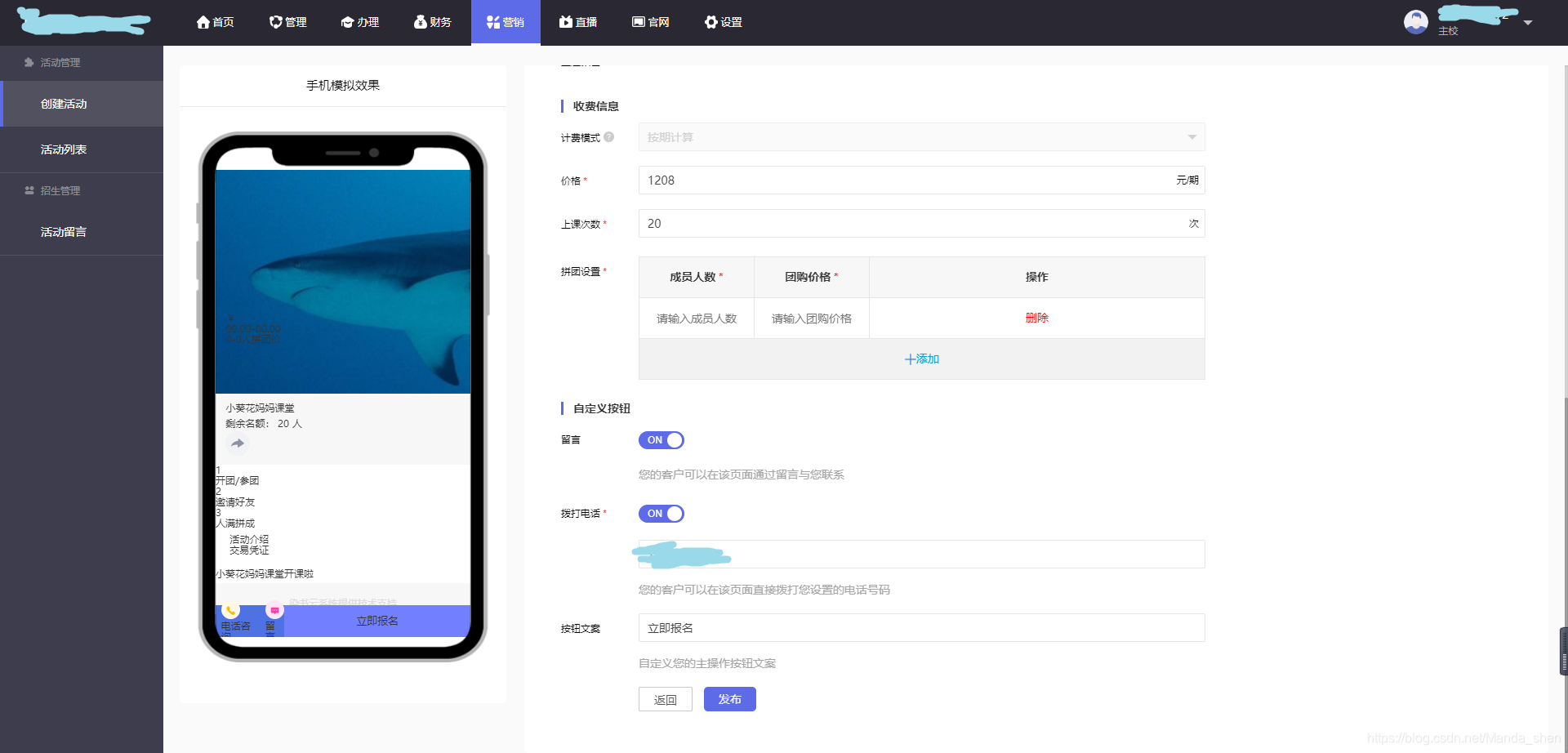
Task: Click the 删除 link in the group table
Action: coord(1036,318)
